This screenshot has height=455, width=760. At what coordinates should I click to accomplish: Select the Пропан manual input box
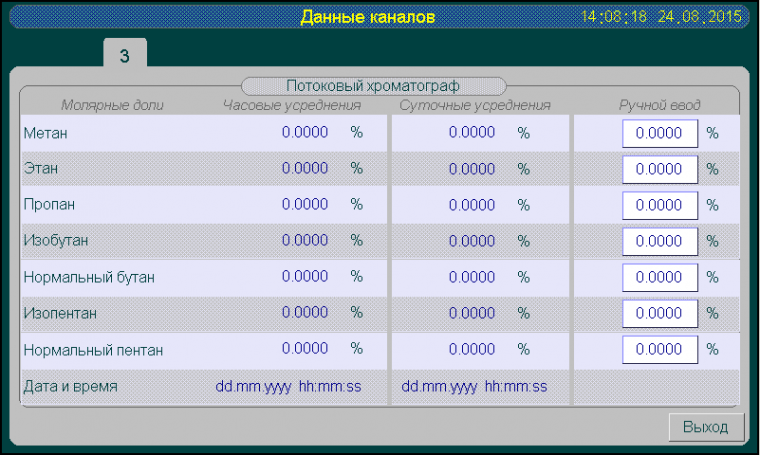tap(659, 205)
